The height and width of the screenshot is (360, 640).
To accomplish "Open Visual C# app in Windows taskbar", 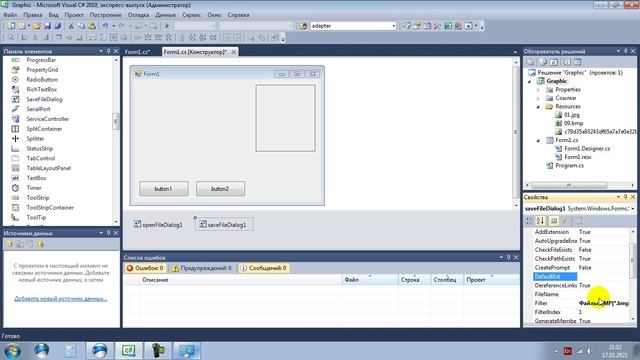I will coord(129,350).
